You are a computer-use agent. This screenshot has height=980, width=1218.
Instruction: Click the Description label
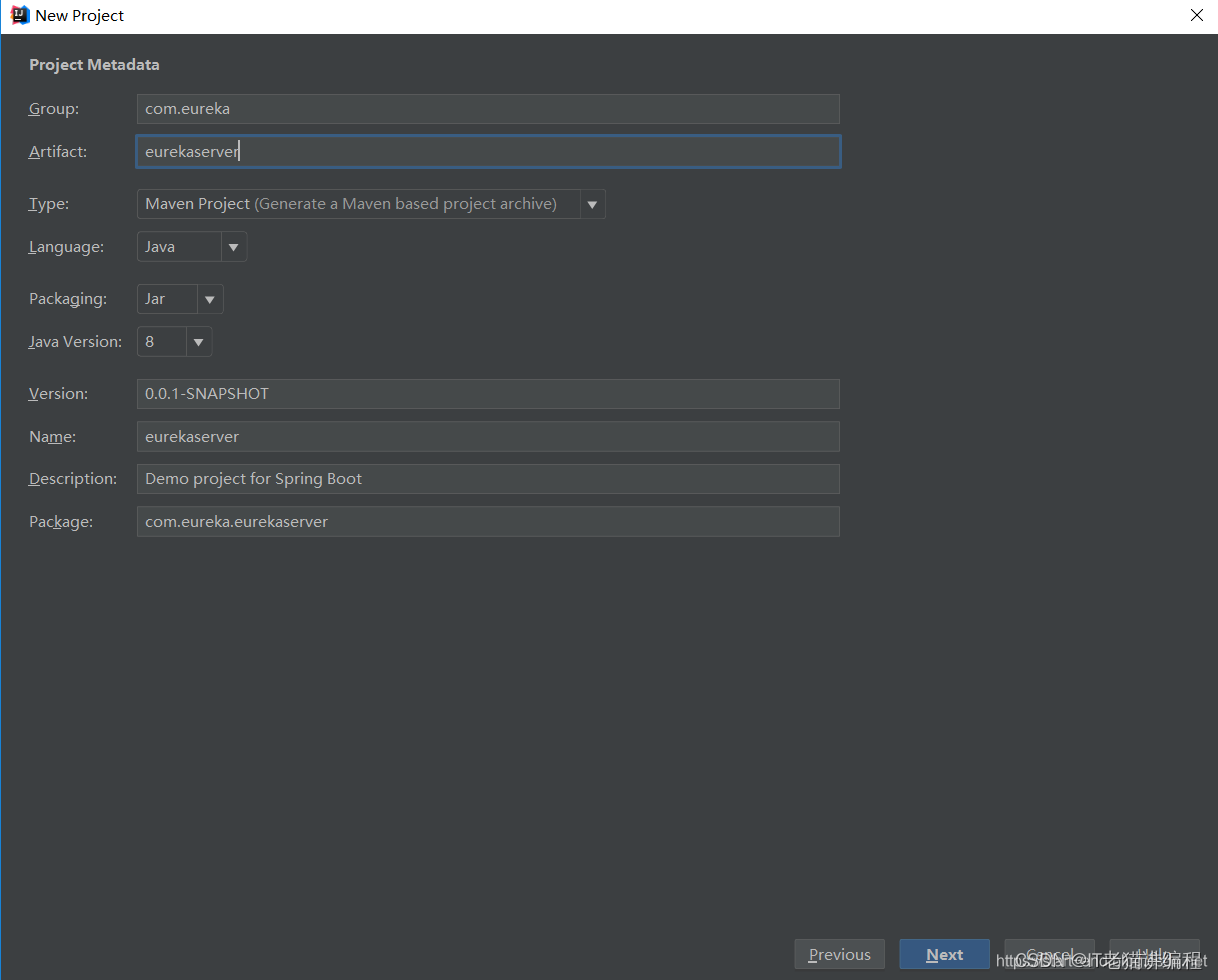73,479
